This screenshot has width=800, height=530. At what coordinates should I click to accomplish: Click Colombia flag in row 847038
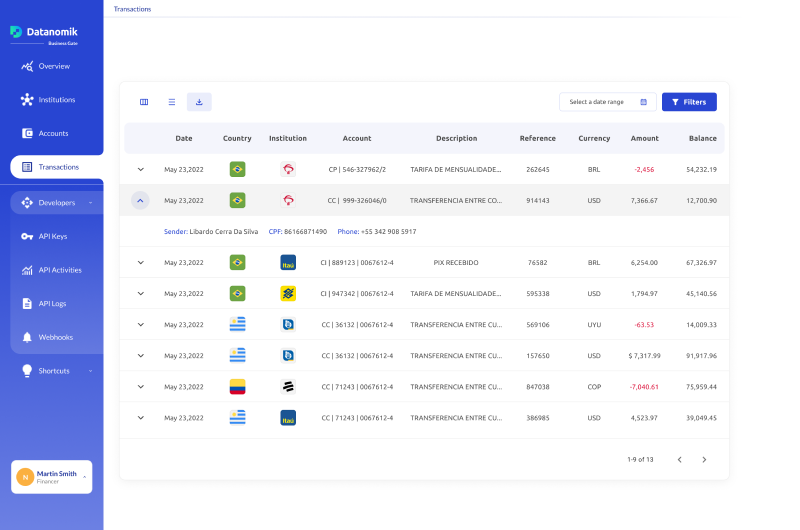[x=237, y=387]
